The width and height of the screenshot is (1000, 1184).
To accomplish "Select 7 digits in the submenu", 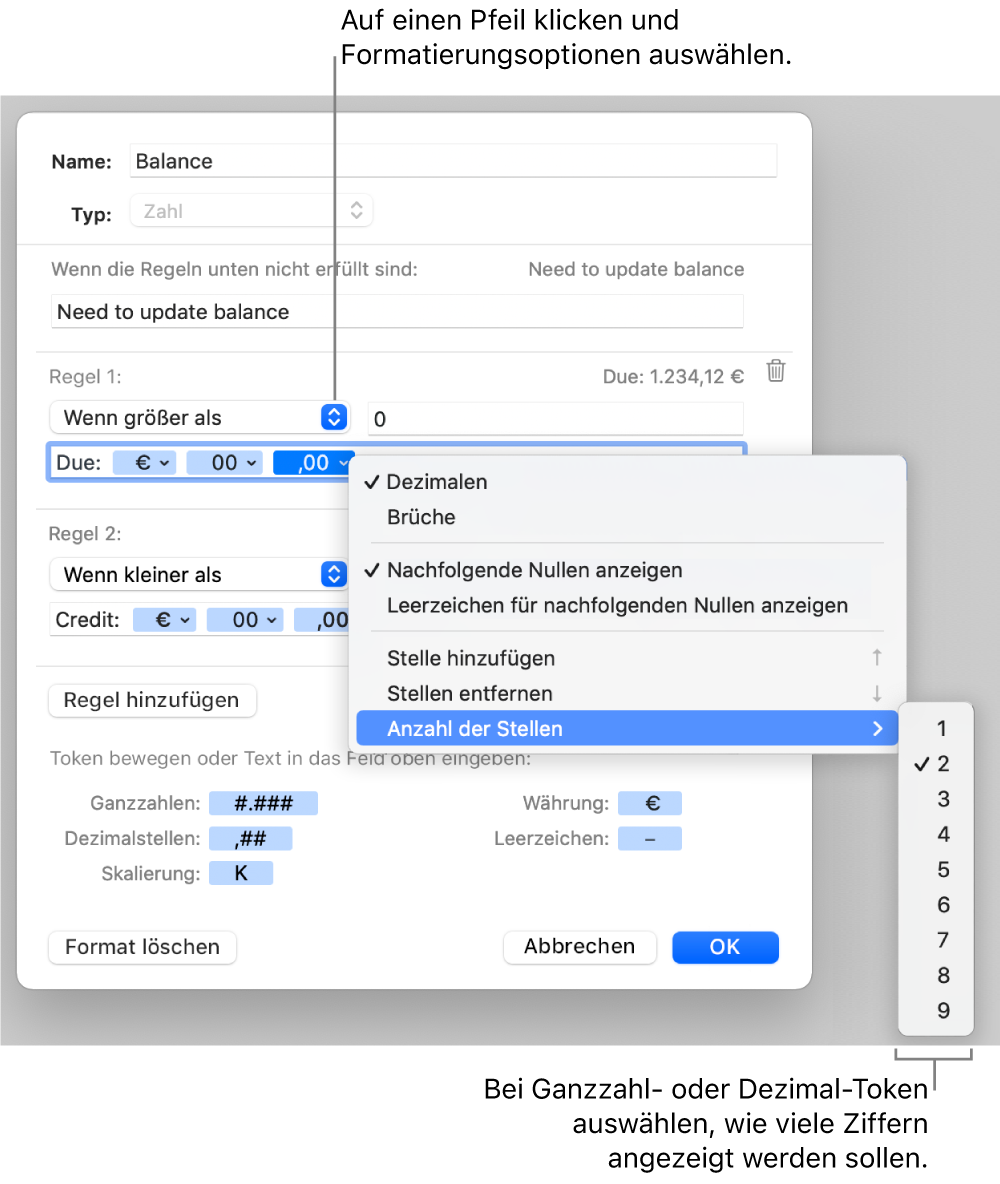I will (937, 940).
